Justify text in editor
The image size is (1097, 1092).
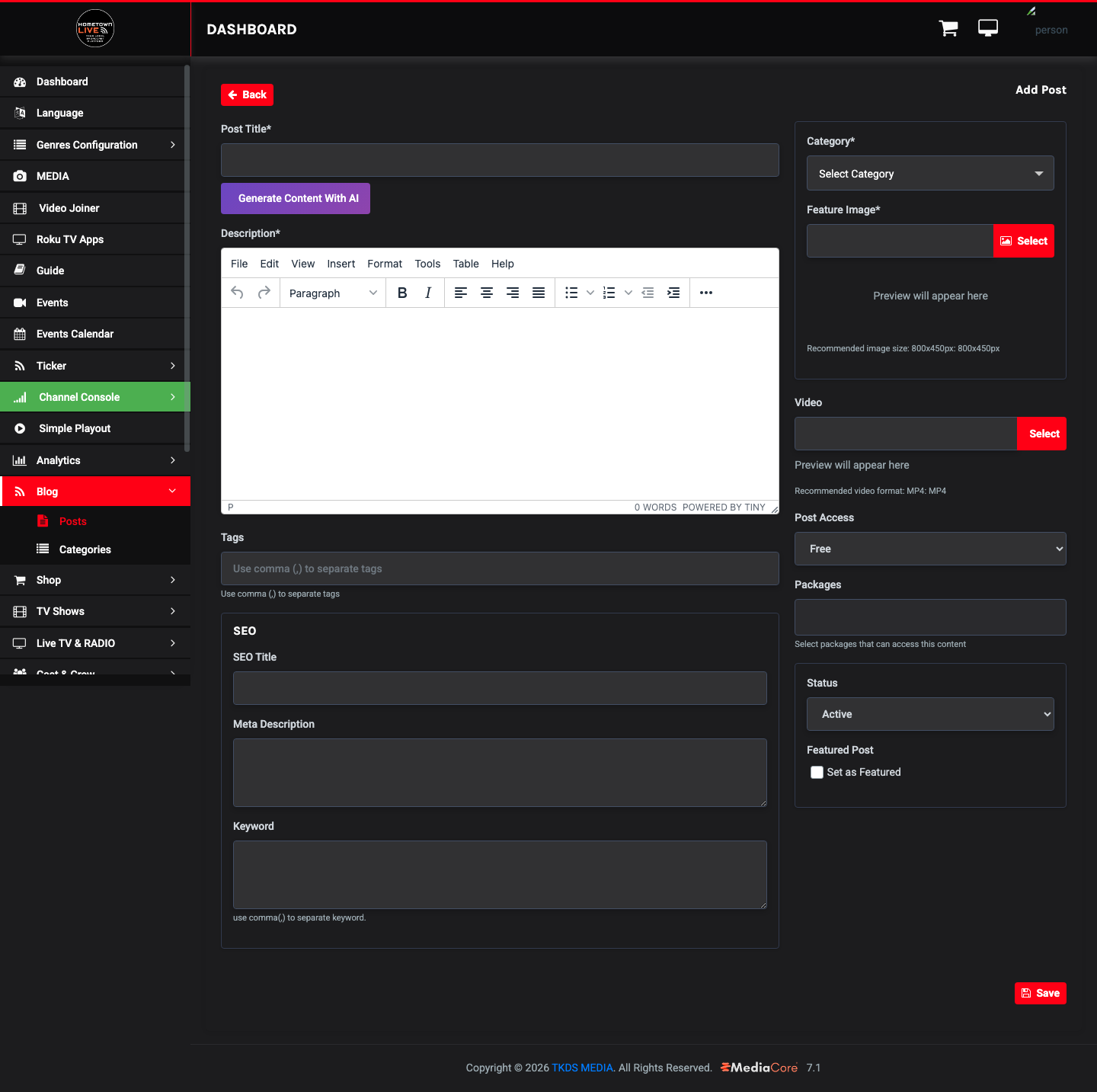(x=539, y=293)
